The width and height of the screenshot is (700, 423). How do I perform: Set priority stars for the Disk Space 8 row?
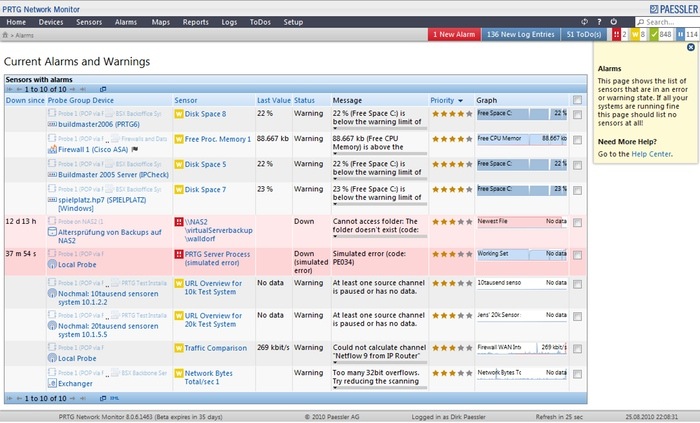click(x=452, y=114)
